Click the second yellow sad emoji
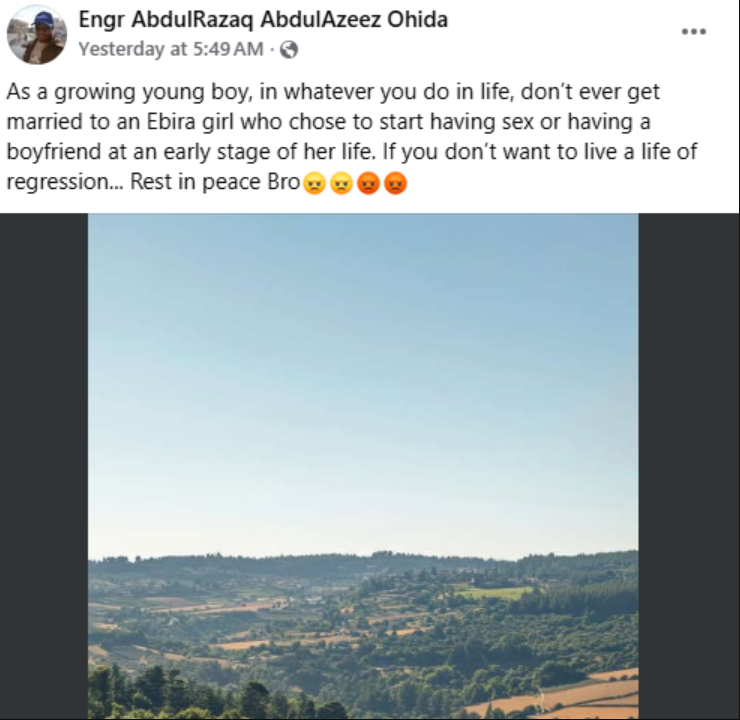The image size is (740, 720). (x=341, y=183)
